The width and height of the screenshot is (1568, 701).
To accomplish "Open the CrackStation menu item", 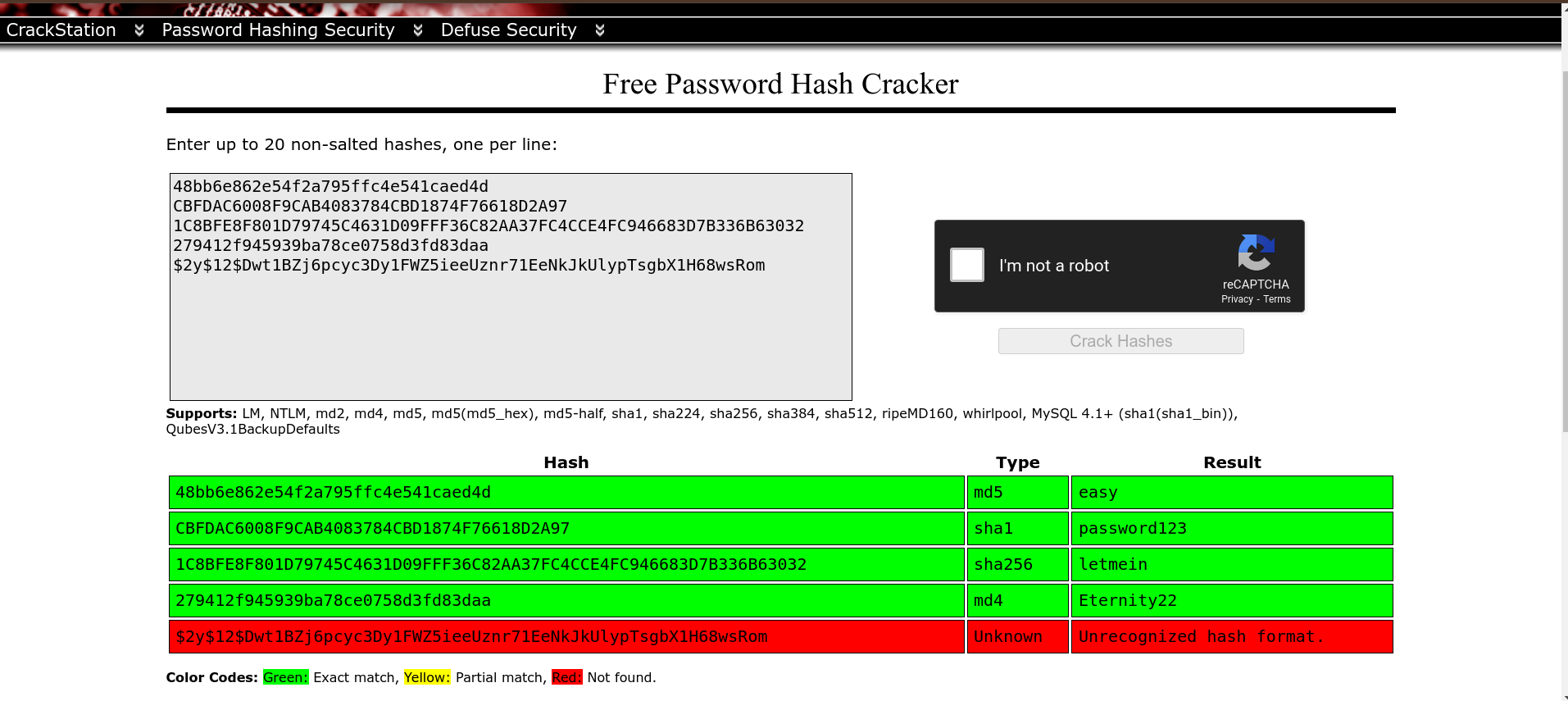I will coord(61,30).
